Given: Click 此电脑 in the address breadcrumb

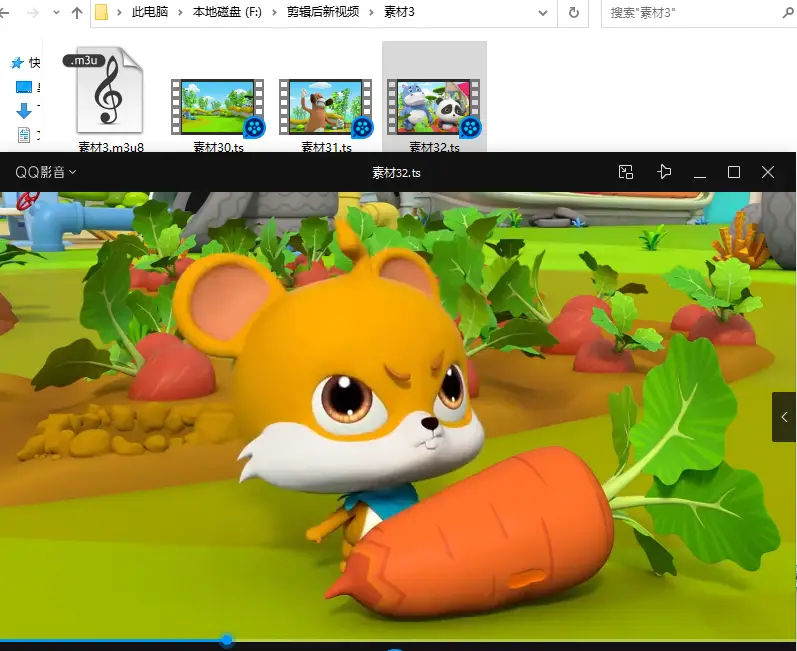Looking at the screenshot, I should pyautogui.click(x=149, y=12).
